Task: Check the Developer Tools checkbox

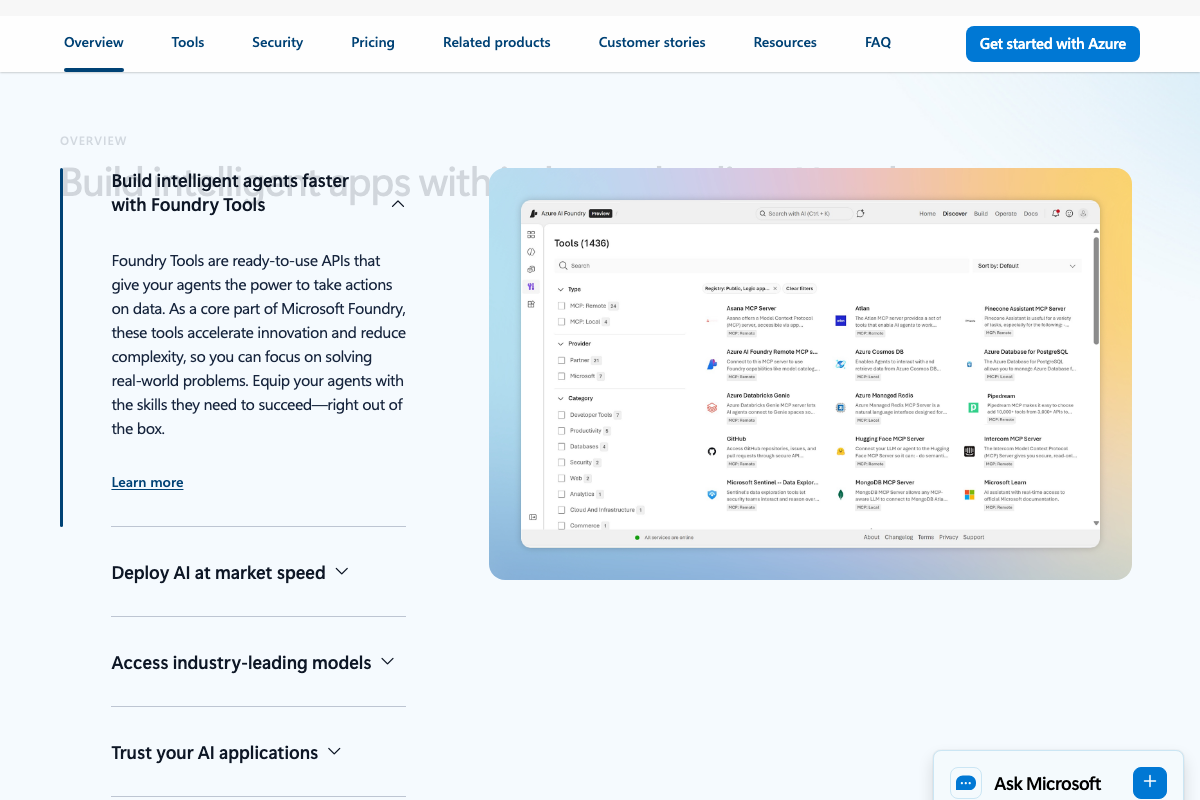Action: [x=562, y=415]
